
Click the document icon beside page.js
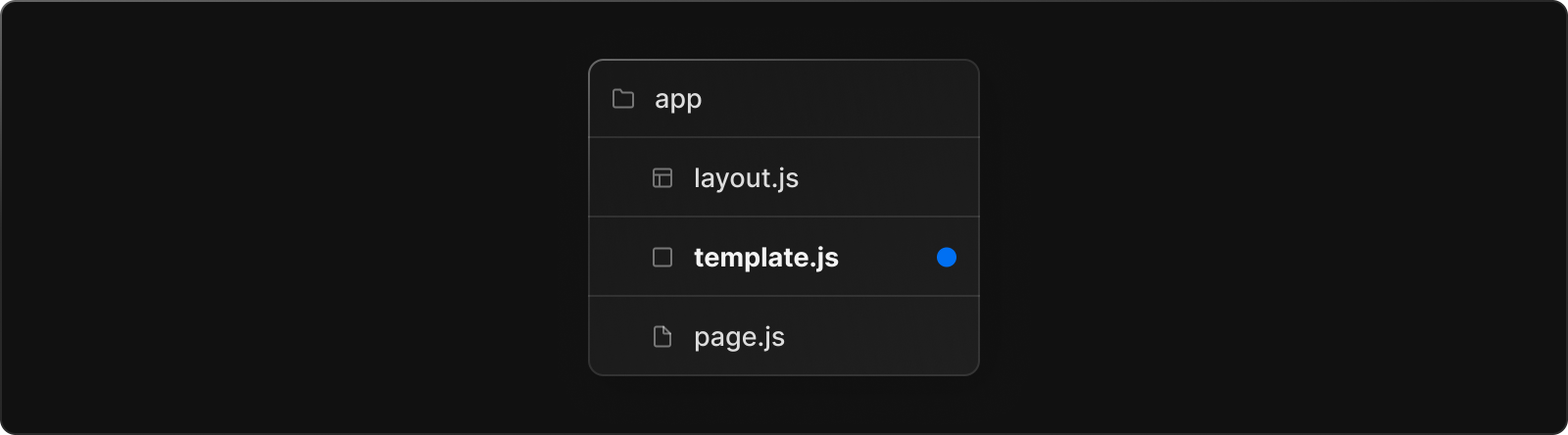click(662, 337)
